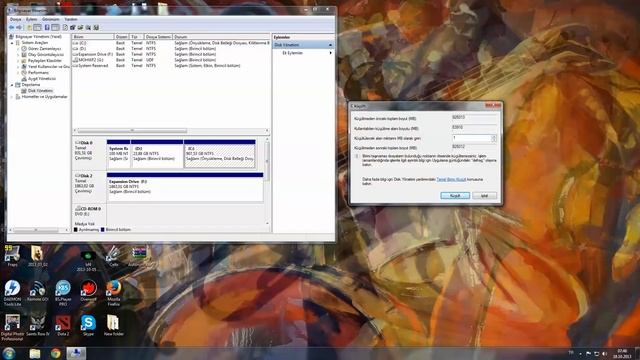Expand the Görev Zamanlayıcı tree node

click(x=18, y=49)
